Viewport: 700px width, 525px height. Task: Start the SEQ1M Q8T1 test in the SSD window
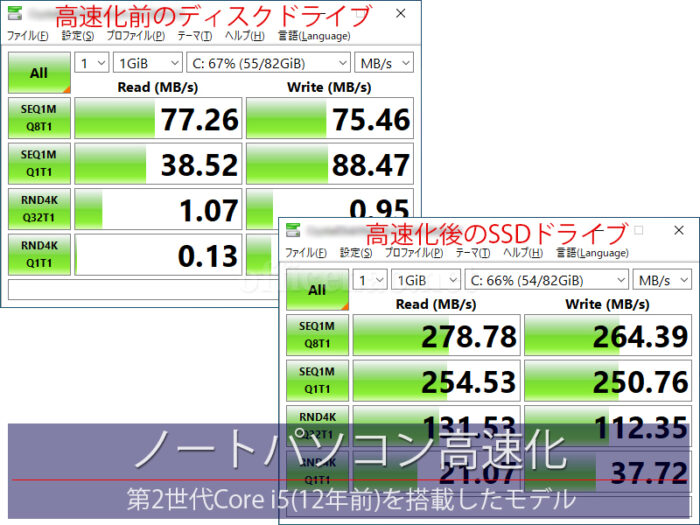317,335
